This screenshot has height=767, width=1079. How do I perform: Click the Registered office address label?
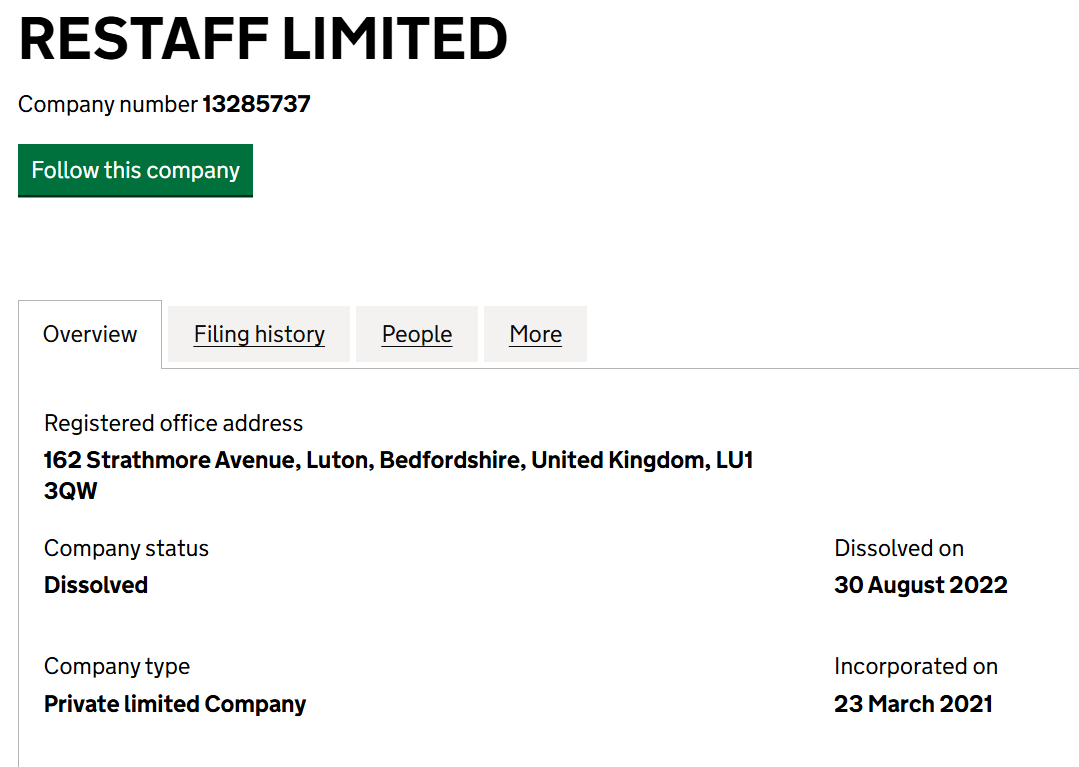[x=173, y=423]
